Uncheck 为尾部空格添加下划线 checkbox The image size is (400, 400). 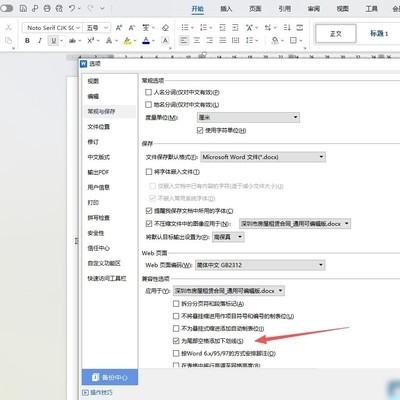coord(176,341)
